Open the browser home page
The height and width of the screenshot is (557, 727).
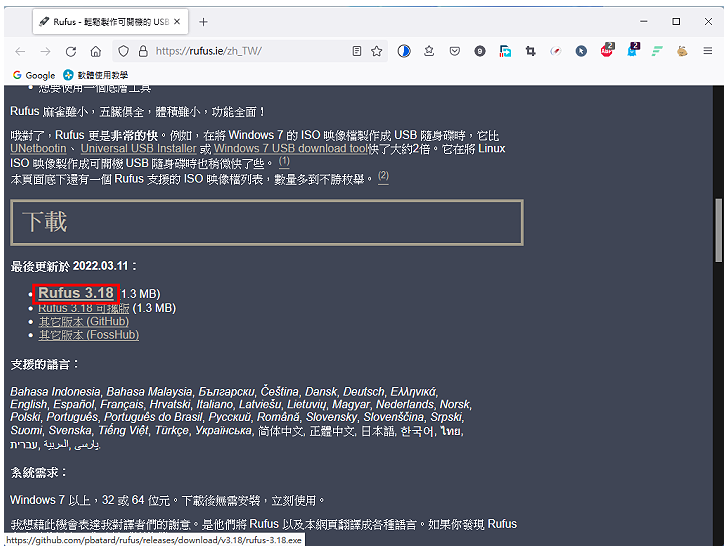96,51
